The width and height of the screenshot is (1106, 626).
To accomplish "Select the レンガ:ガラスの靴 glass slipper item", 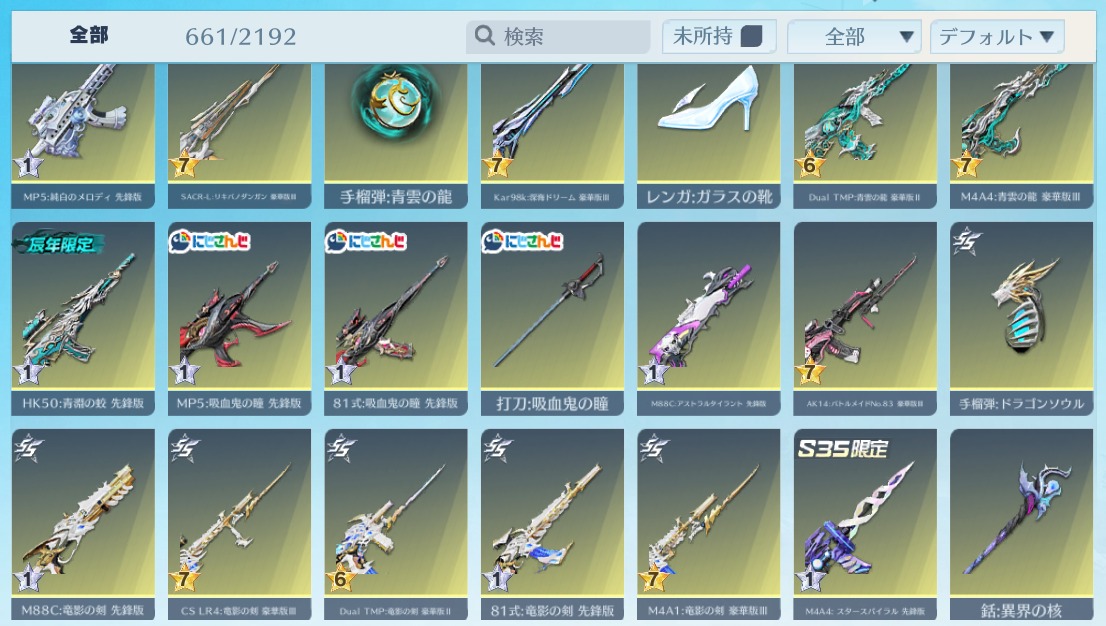I will tap(708, 136).
